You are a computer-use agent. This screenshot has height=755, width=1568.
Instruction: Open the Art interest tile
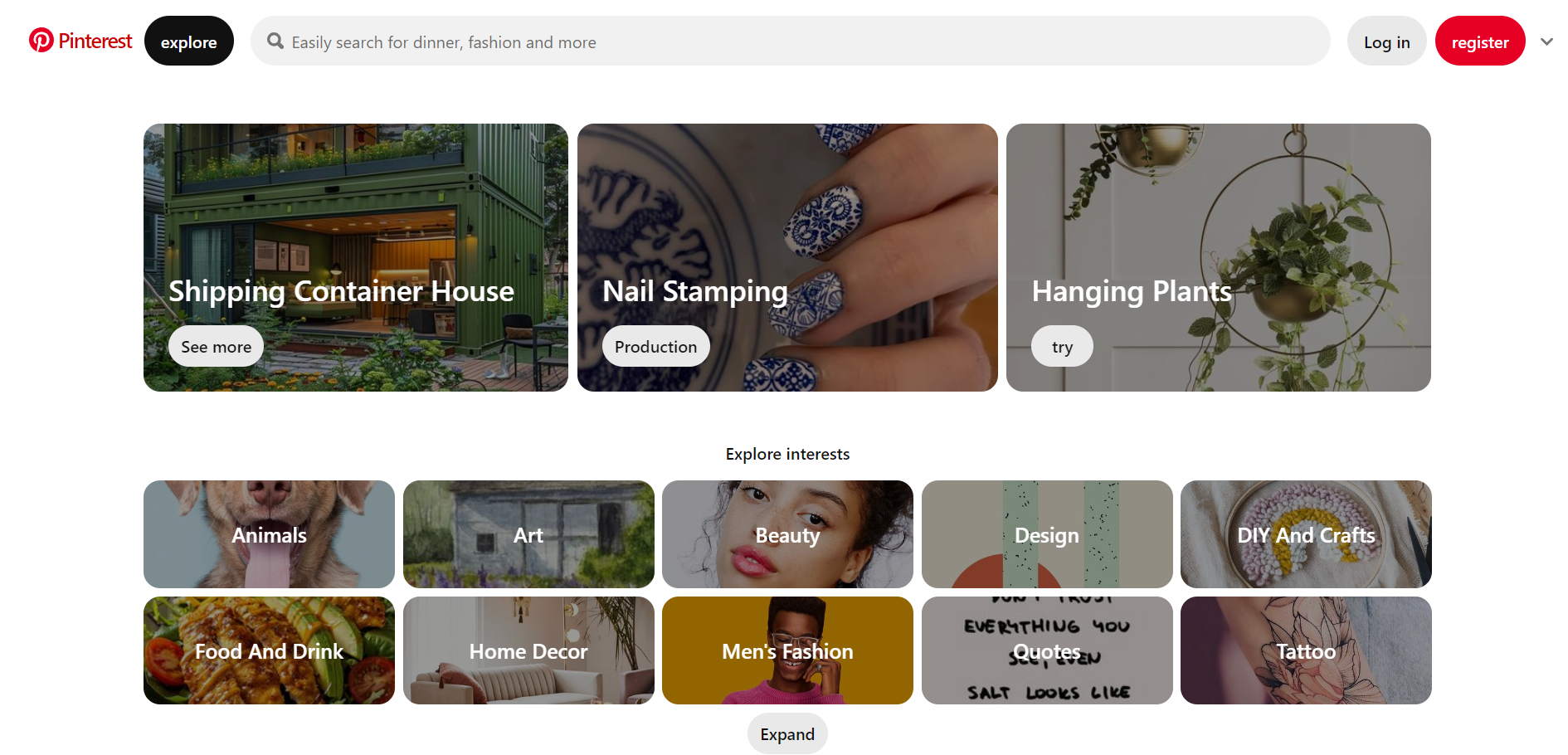[528, 534]
